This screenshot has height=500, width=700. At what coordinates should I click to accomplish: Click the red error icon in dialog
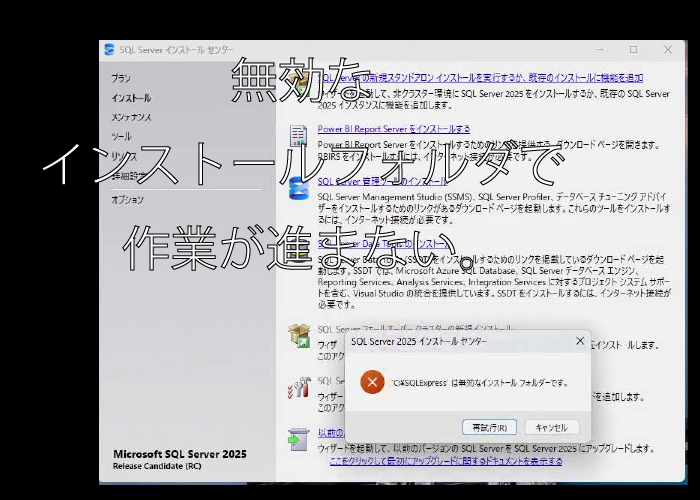[372, 382]
